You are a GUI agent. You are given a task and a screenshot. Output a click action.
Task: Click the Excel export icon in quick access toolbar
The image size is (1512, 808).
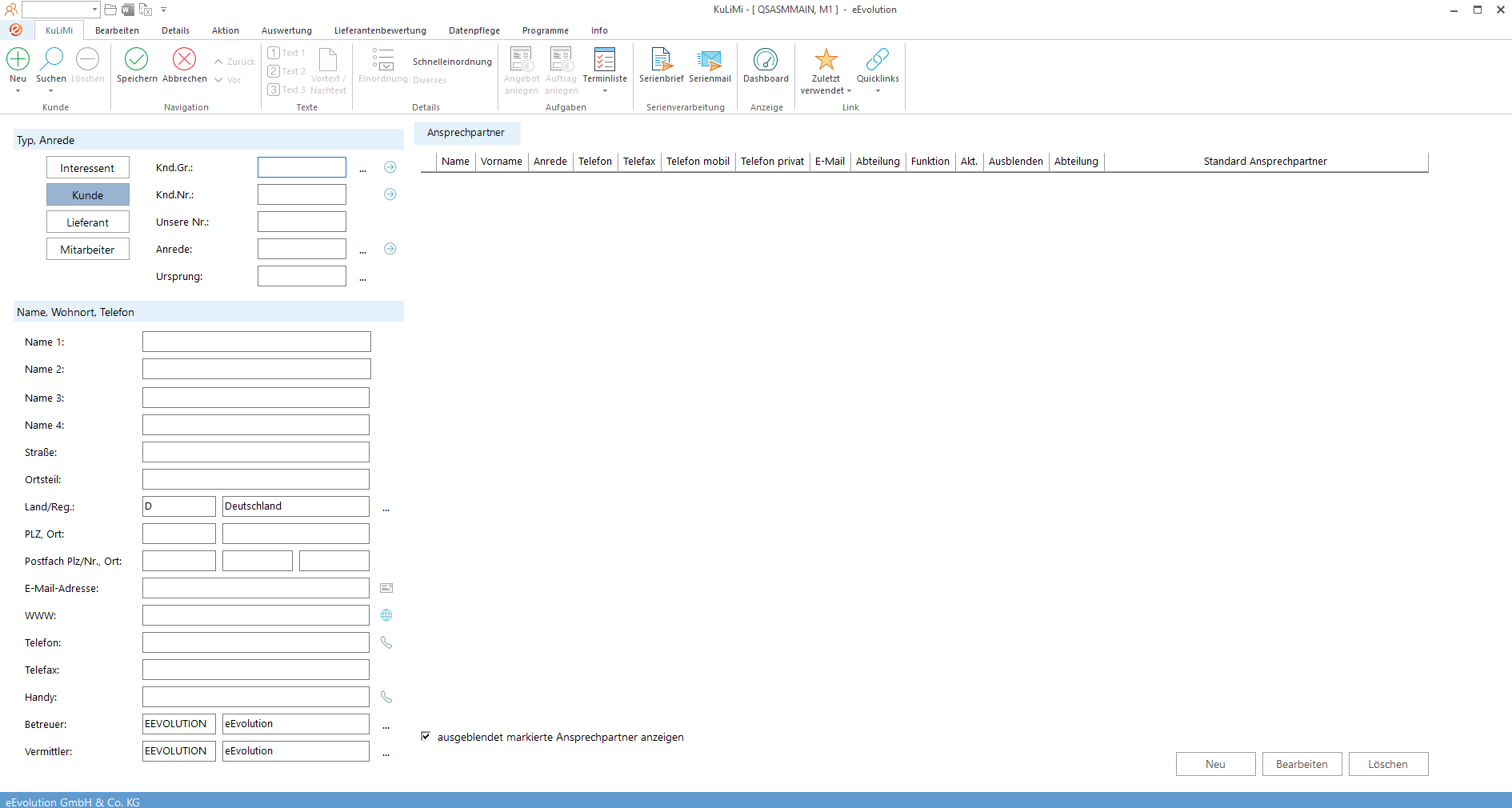pyautogui.click(x=146, y=10)
